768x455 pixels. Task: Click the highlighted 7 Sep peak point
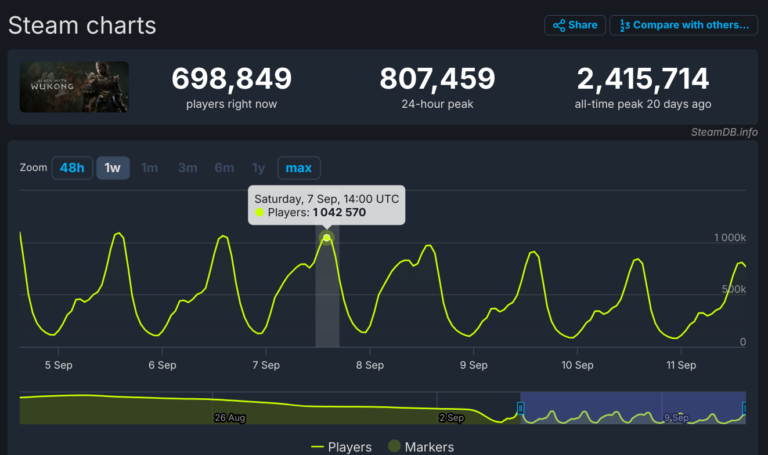click(x=327, y=238)
